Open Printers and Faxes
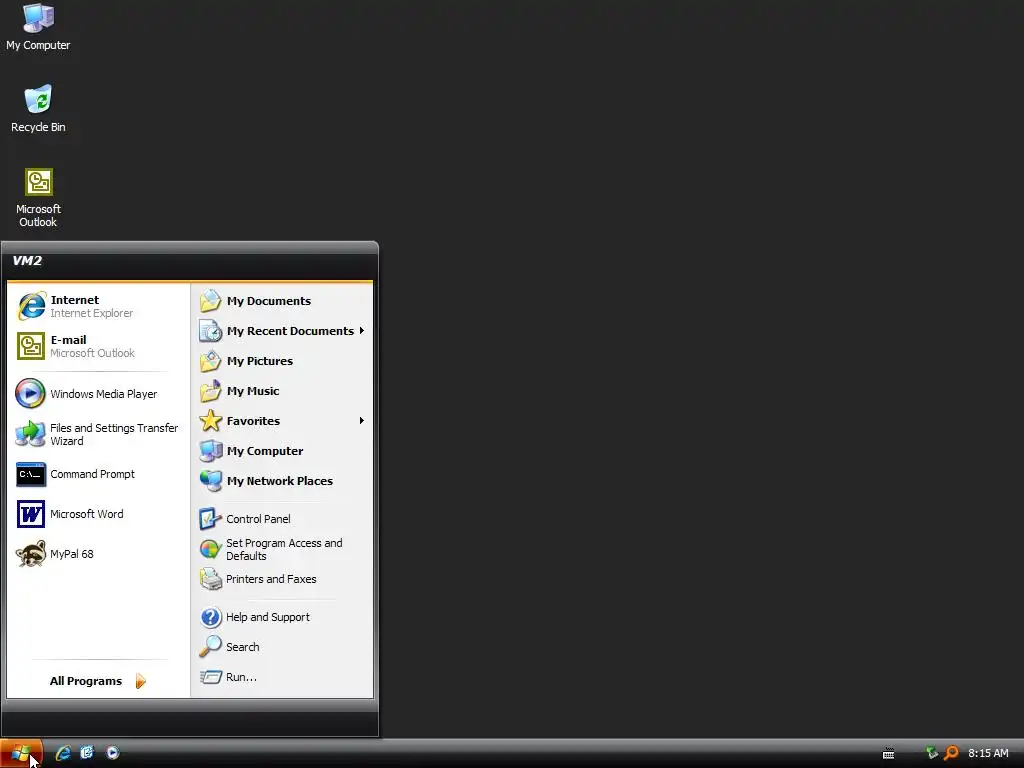The width and height of the screenshot is (1024, 768). click(x=282, y=579)
